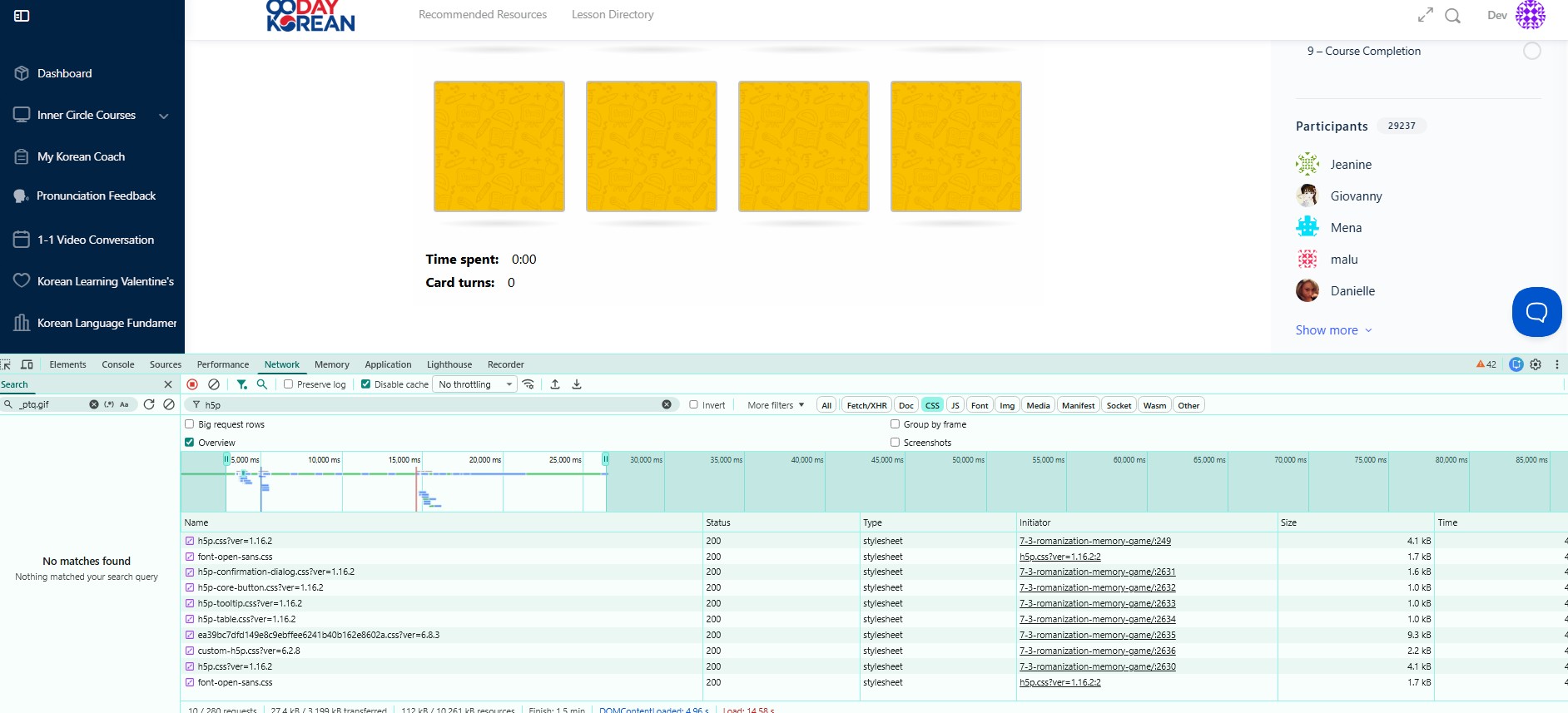
Task: Click the import HAR upload icon
Action: tap(555, 384)
